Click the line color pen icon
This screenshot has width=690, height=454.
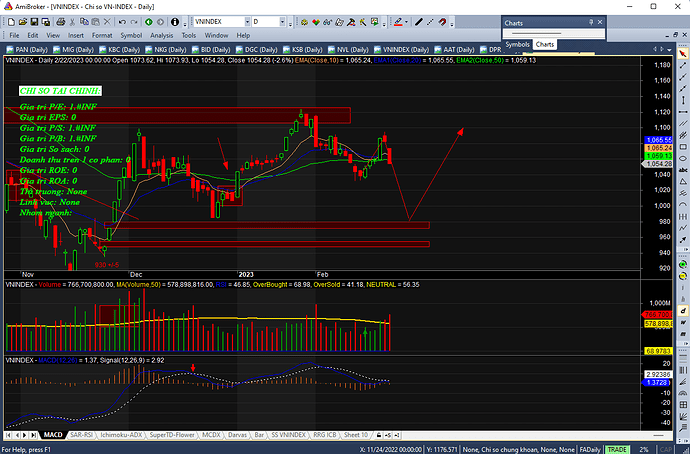click(398, 22)
